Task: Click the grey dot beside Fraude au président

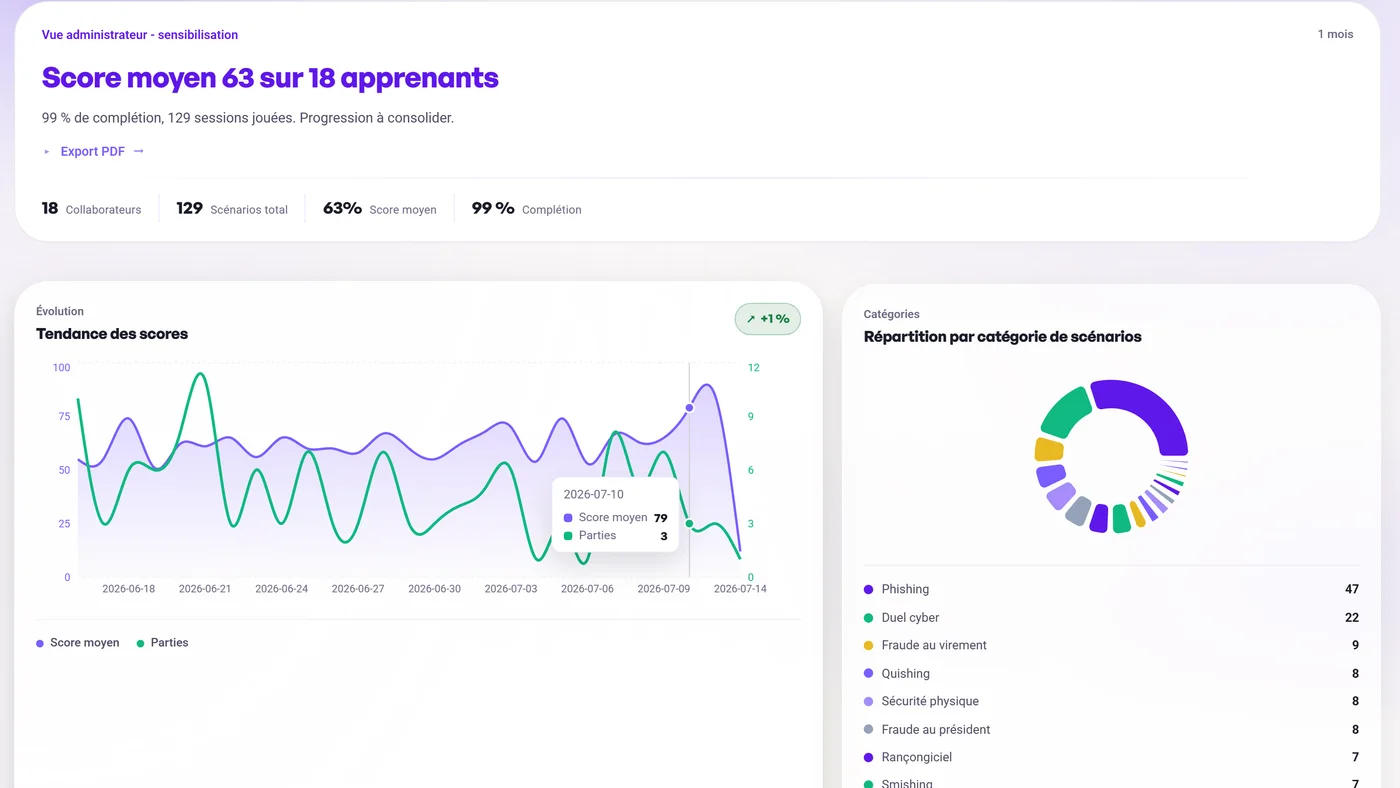Action: pyautogui.click(x=868, y=730)
